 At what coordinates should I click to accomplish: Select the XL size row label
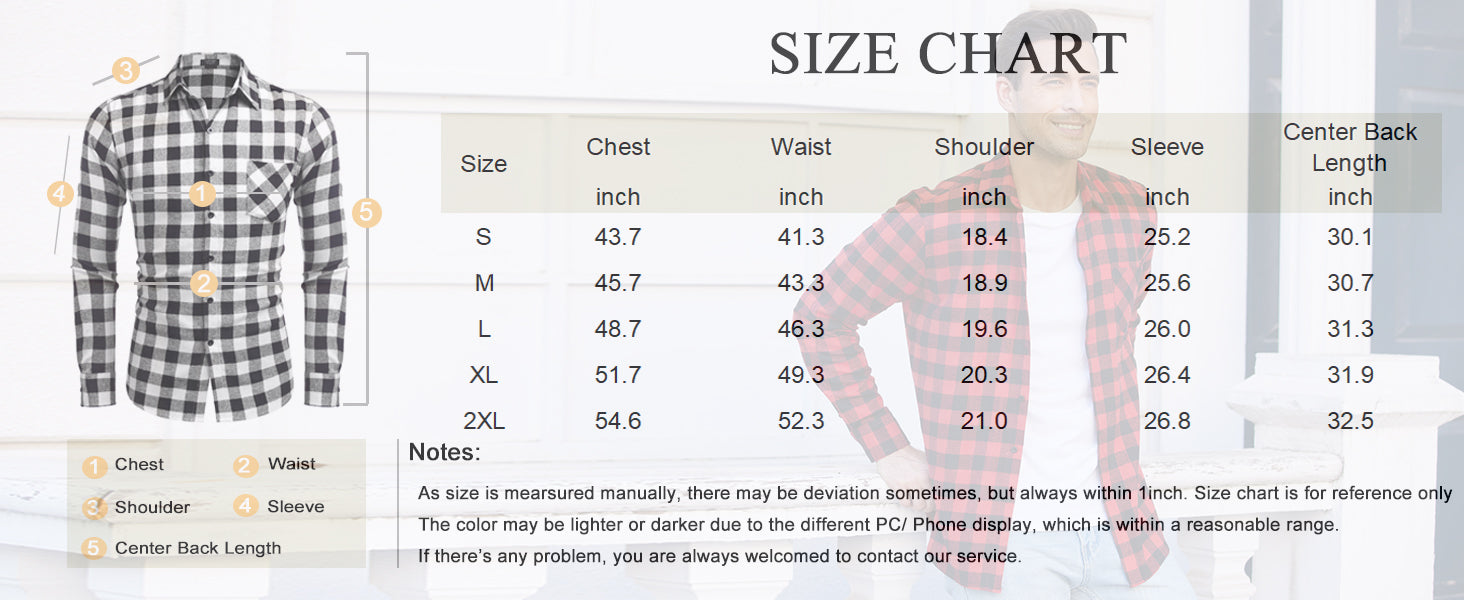pyautogui.click(x=484, y=375)
